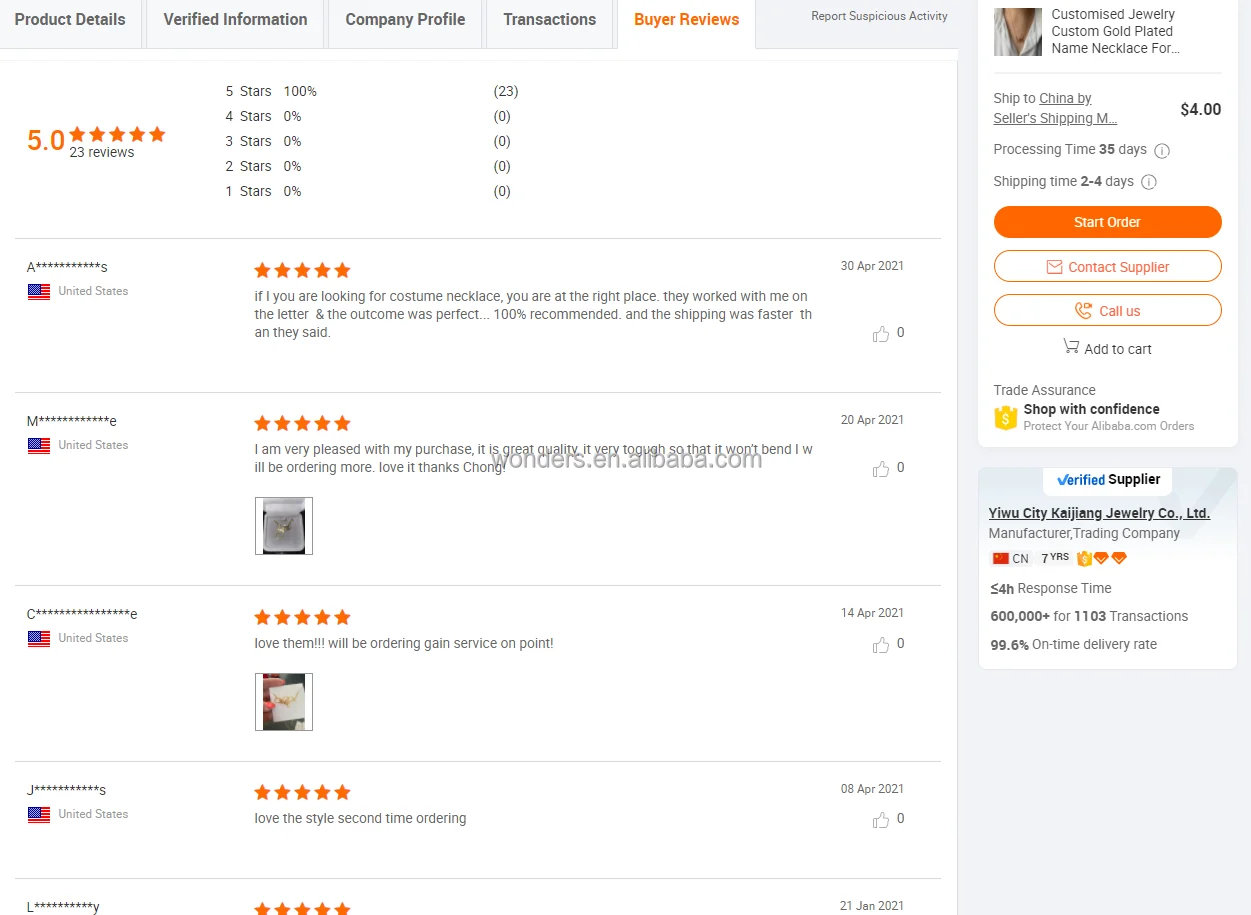Open the Product Details tab
Screen dimensions: 1251x915
[x=70, y=20]
